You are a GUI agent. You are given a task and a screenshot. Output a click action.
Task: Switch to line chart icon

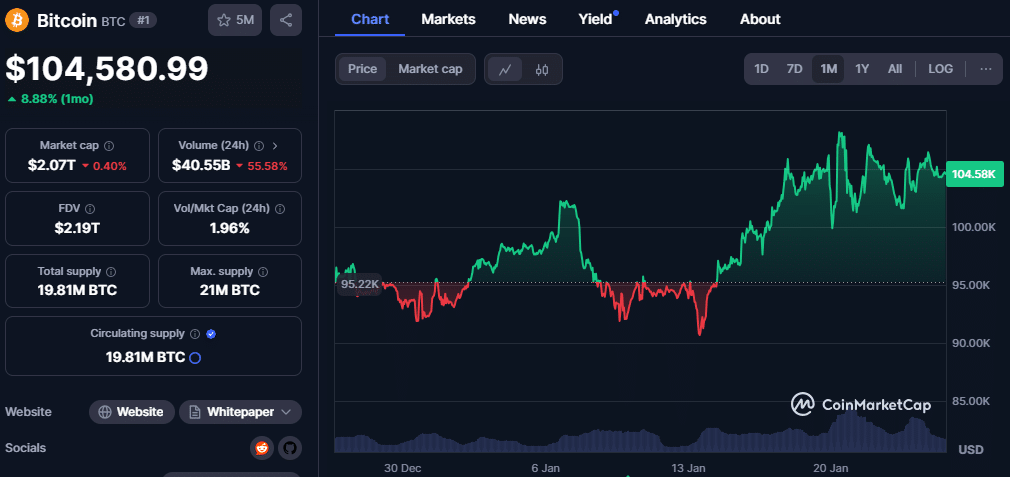tap(505, 70)
